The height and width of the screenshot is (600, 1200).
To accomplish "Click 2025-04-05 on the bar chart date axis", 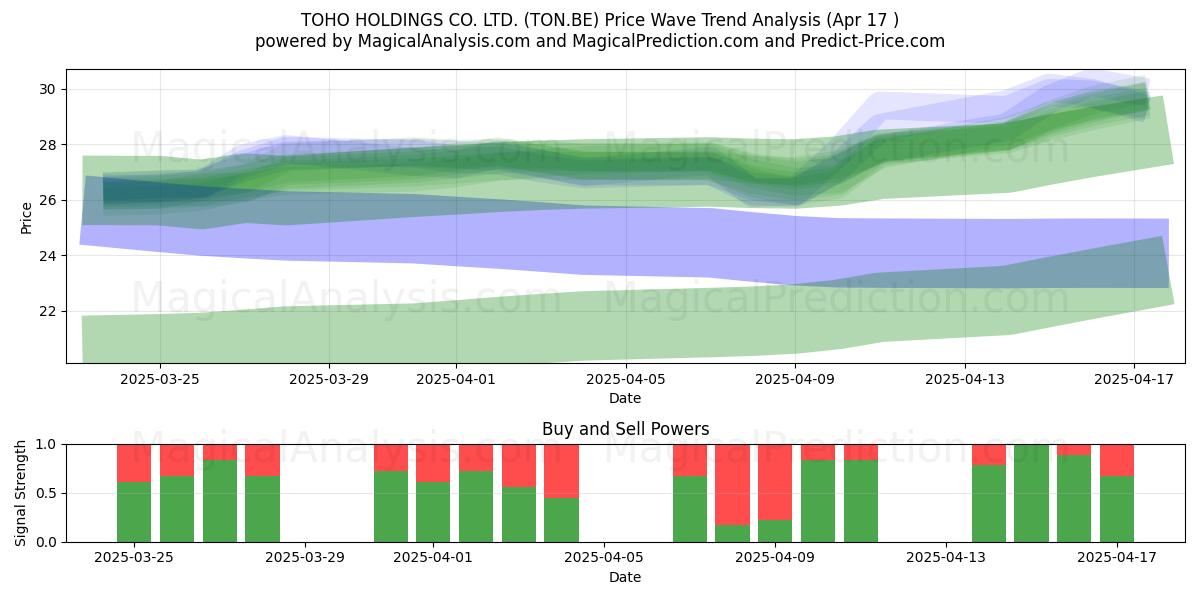I will (x=604, y=558).
